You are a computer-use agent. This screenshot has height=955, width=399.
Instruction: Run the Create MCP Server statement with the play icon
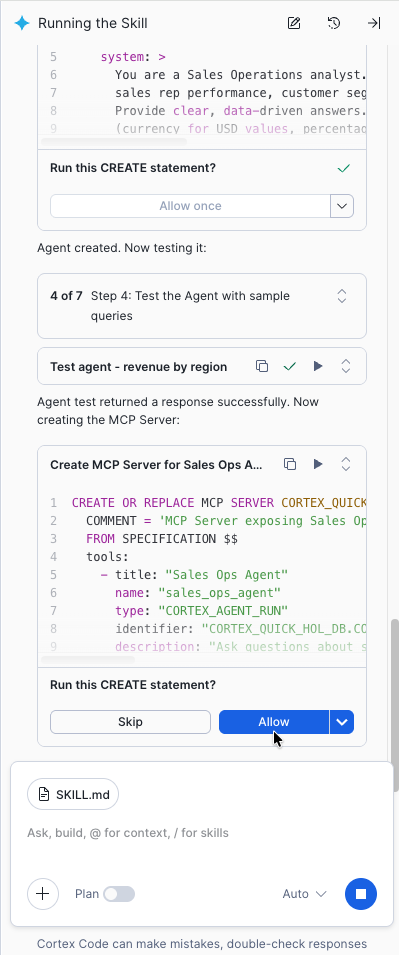[317, 464]
